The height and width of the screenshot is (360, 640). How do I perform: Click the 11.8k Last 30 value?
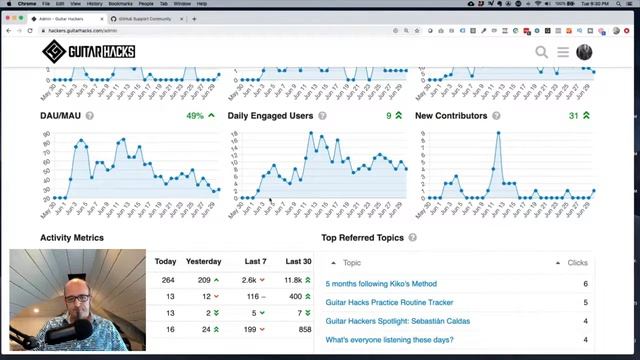[293, 280]
